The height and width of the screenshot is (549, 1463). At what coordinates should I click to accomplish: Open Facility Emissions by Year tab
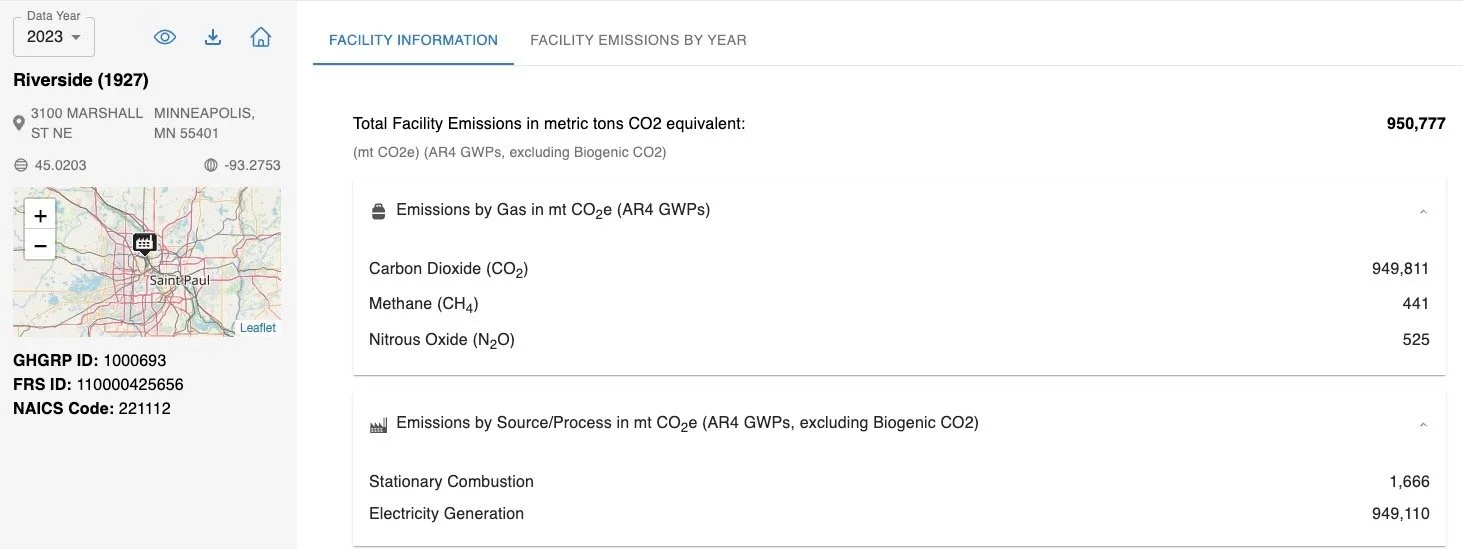pos(638,40)
